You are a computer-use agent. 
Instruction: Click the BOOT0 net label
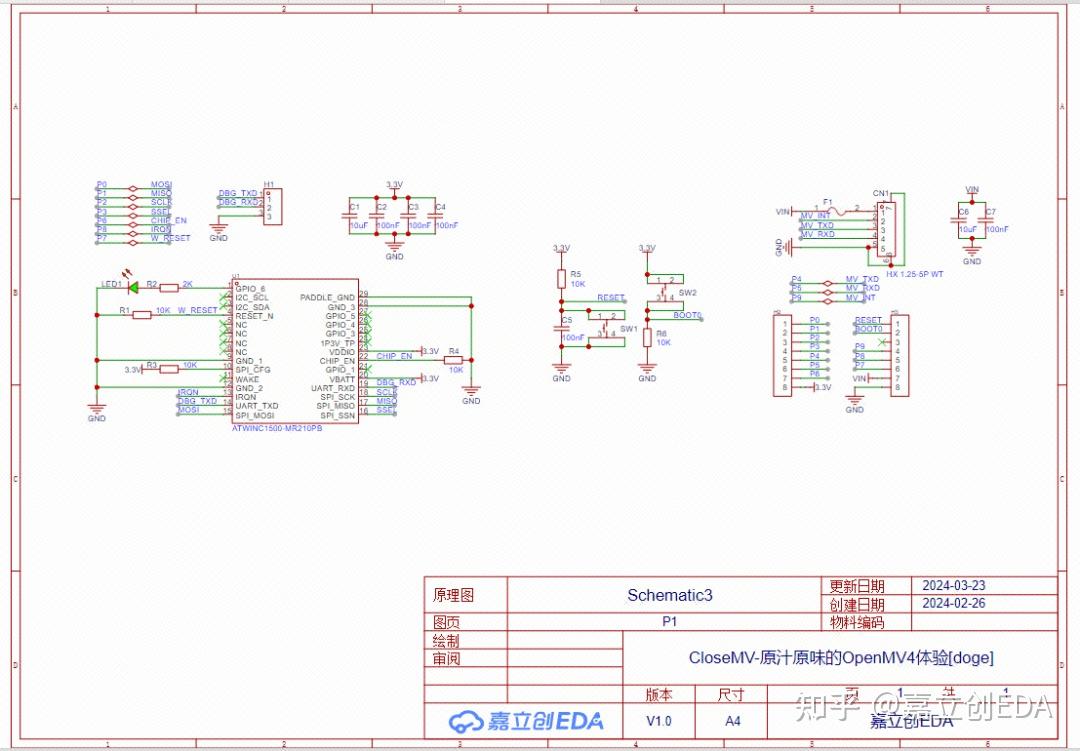click(688, 315)
